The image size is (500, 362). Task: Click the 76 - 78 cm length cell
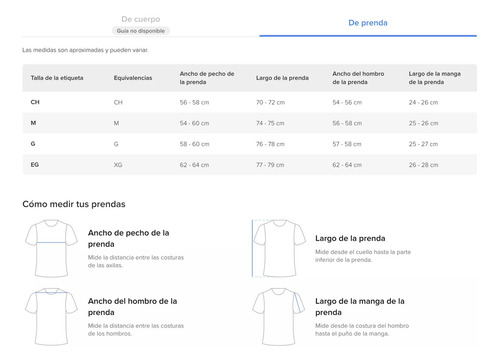[270, 144]
